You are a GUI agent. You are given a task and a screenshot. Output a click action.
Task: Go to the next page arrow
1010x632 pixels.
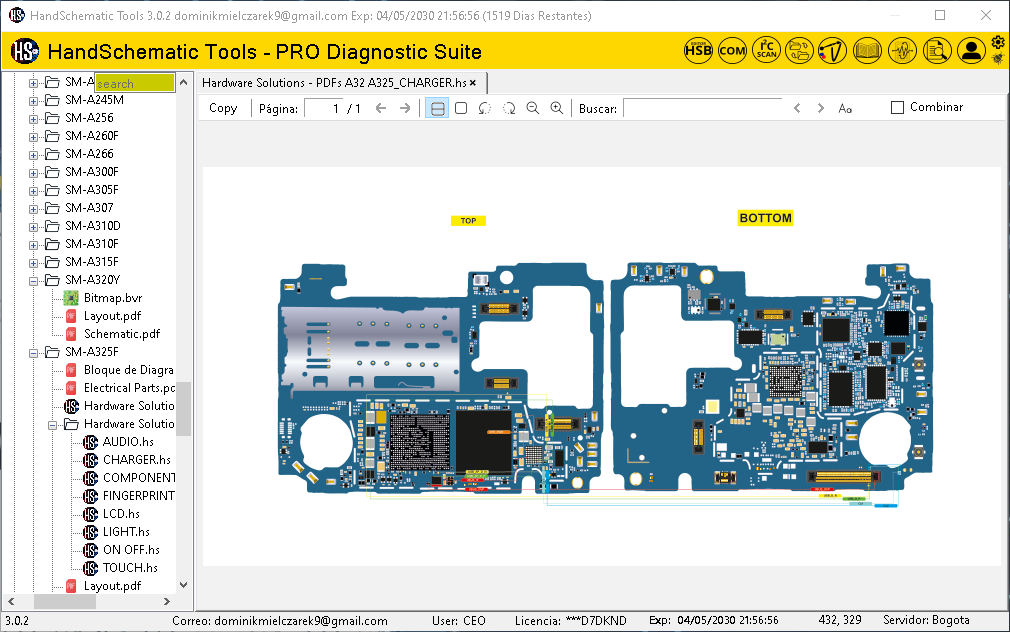pos(405,108)
